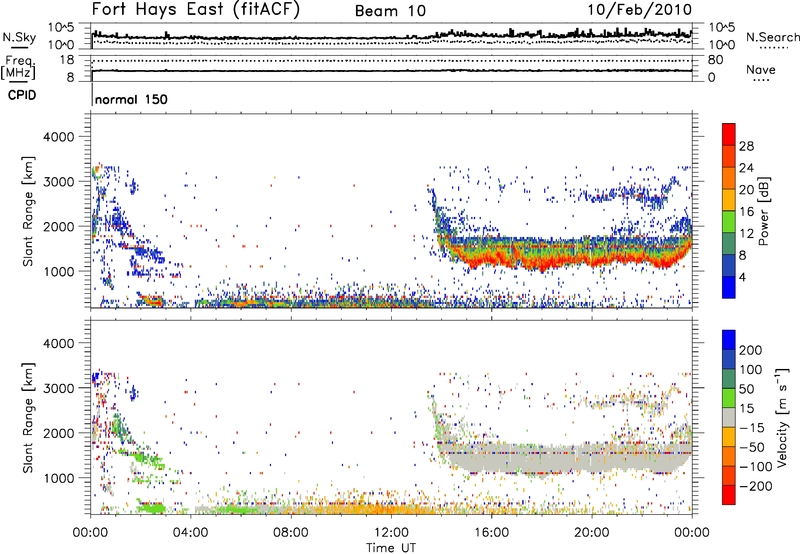The height and width of the screenshot is (554, 800).
Task: Click the "50" label on the velocity scale
Action: click(x=746, y=389)
